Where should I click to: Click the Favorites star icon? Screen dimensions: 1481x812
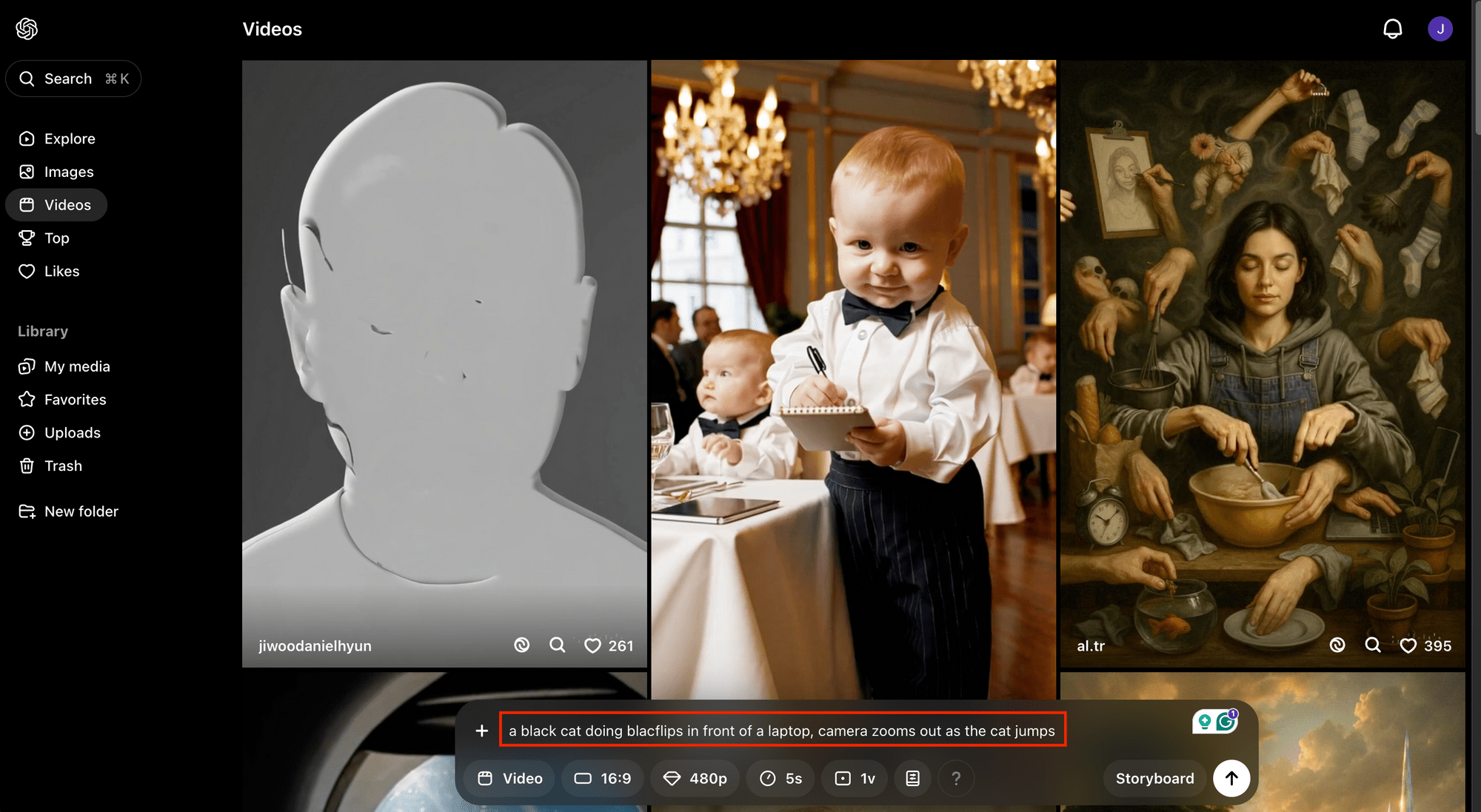tap(27, 400)
